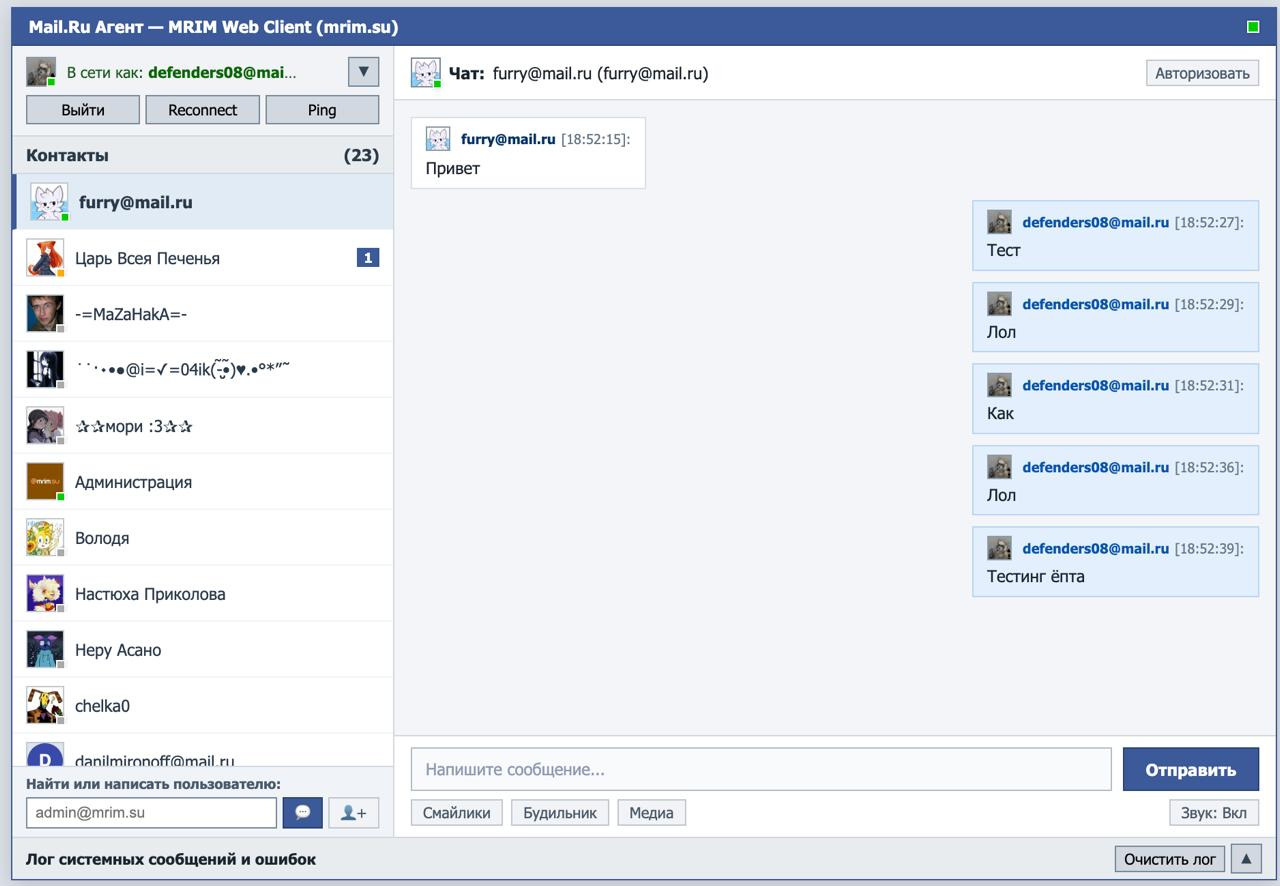
Task: Click the Авторизовать button
Action: click(1202, 73)
